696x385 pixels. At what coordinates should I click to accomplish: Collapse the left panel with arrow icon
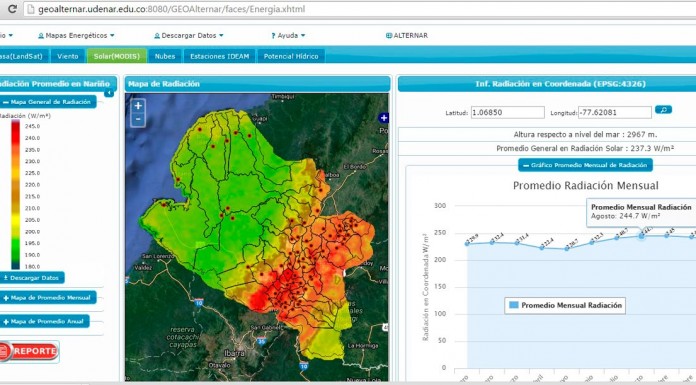(x=109, y=93)
